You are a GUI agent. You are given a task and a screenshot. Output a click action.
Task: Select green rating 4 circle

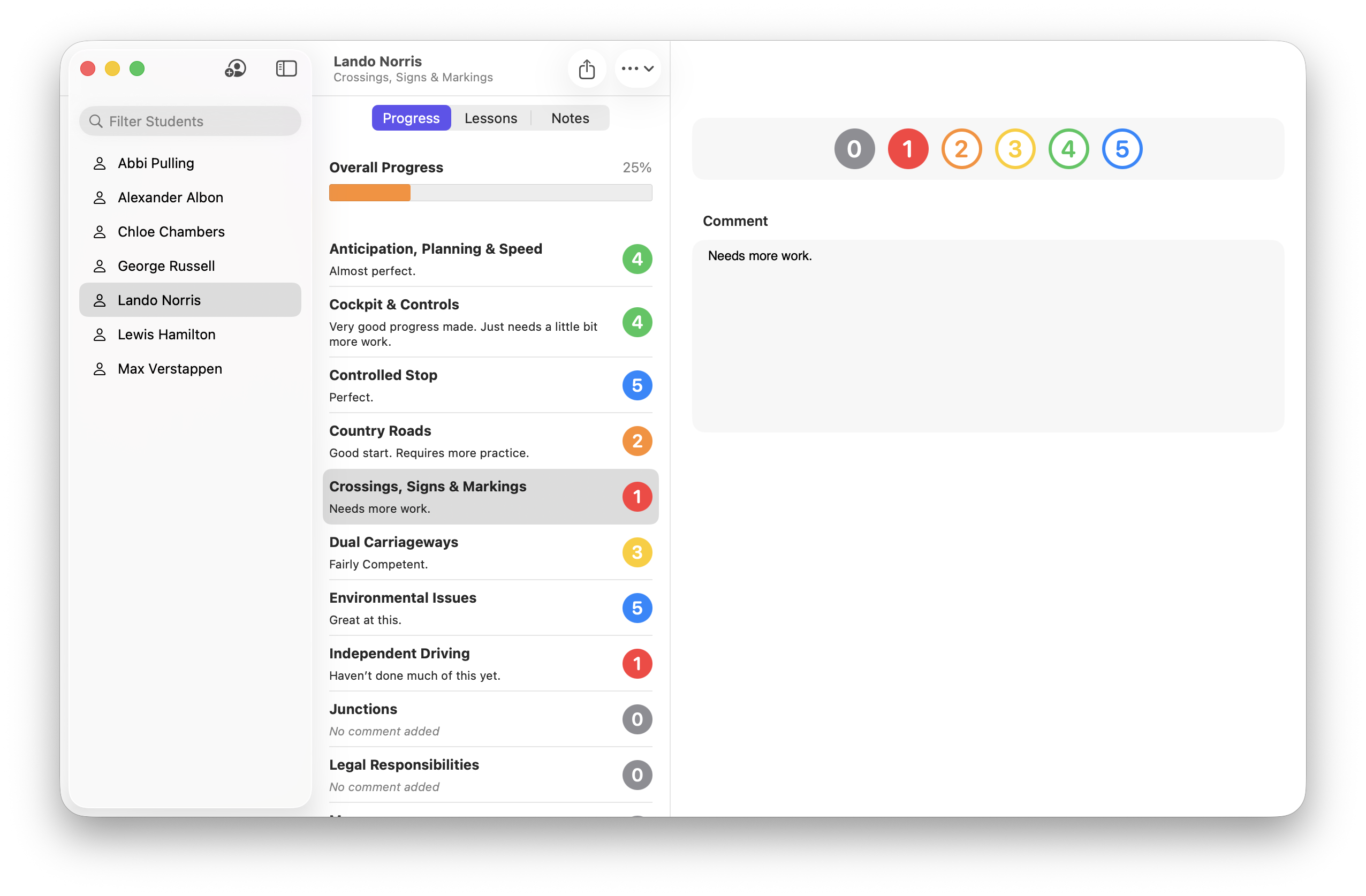(x=1068, y=149)
